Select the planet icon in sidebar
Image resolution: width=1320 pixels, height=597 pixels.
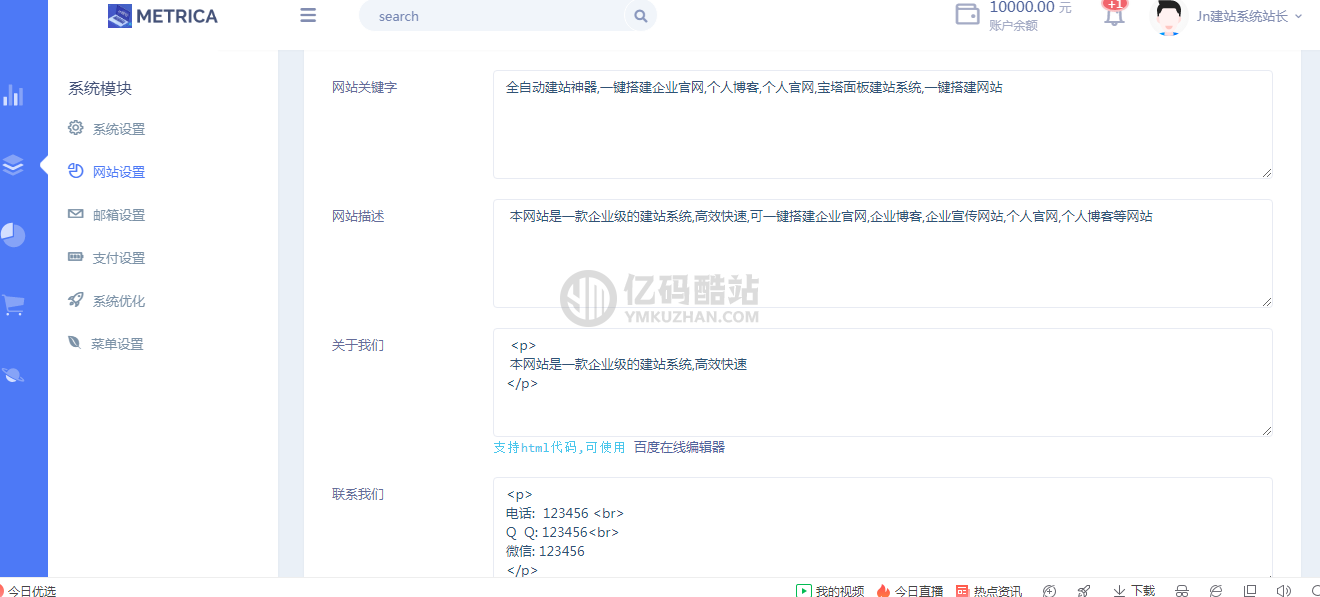14,375
